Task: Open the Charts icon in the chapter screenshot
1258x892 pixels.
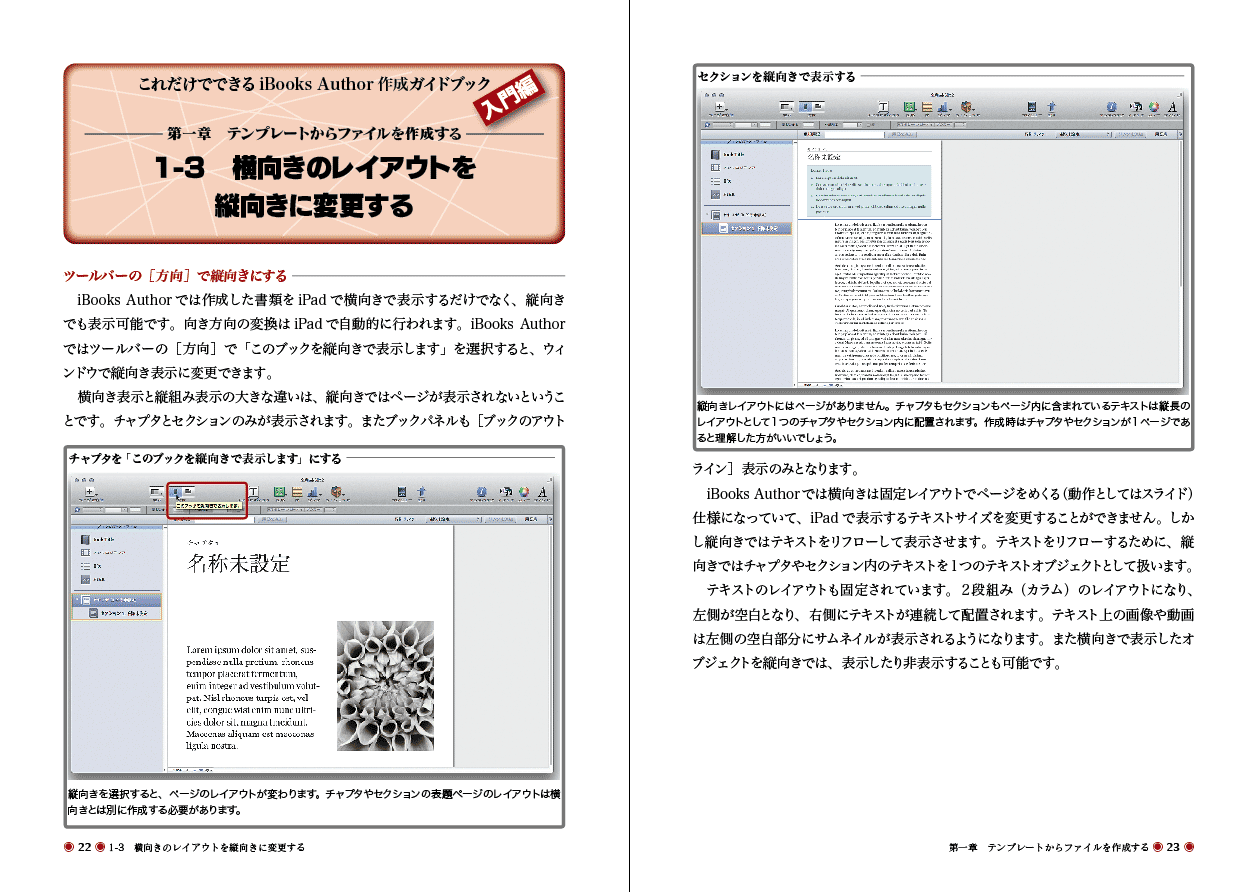Action: [314, 492]
